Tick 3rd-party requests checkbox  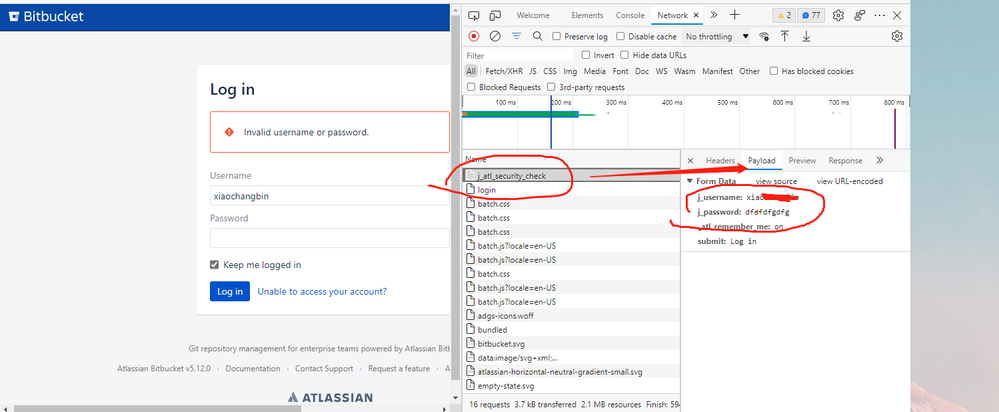tap(551, 87)
